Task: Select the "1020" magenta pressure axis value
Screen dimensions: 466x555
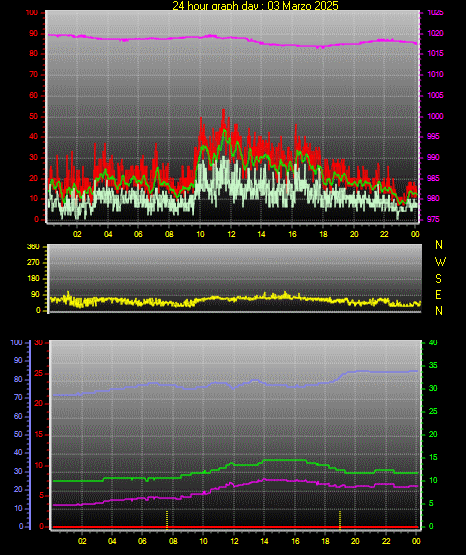Action: pos(436,33)
